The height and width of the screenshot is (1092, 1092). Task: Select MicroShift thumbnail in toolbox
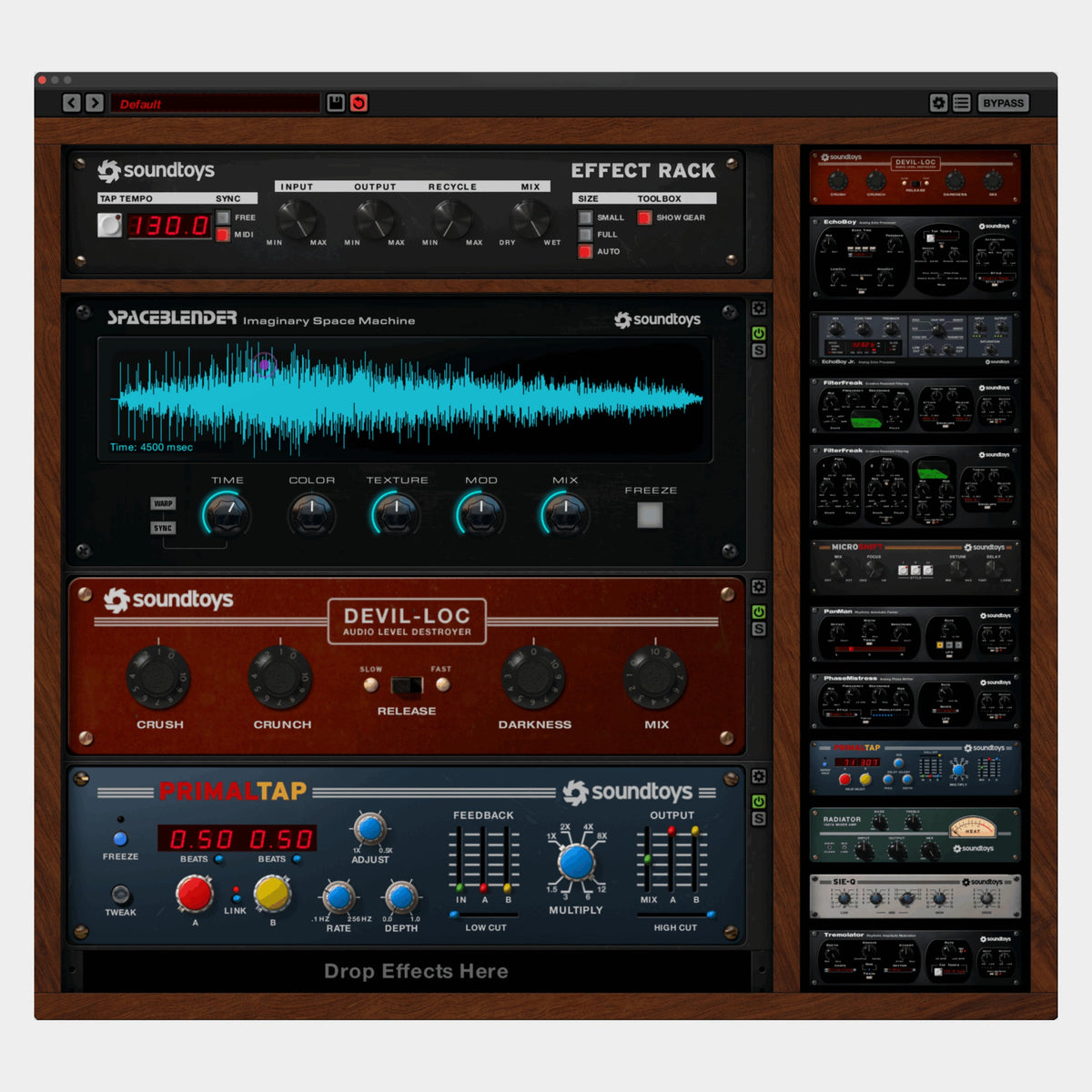[x=915, y=567]
